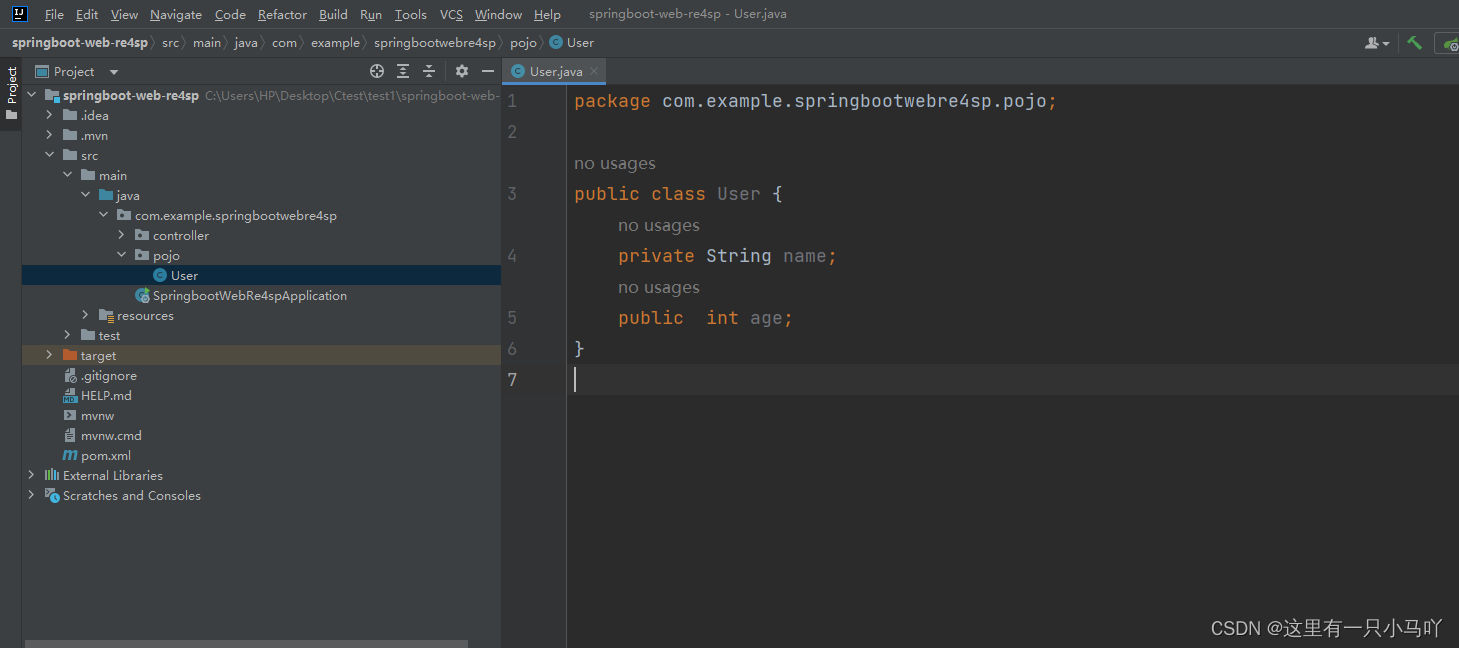Click the Scratches and Consoles icon
Image resolution: width=1459 pixels, height=648 pixels.
(52, 495)
